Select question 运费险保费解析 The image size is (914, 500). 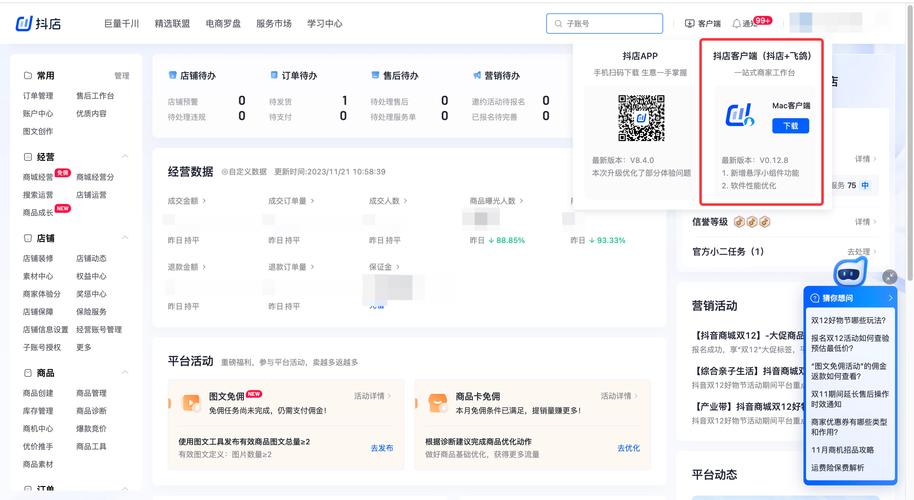click(838, 467)
